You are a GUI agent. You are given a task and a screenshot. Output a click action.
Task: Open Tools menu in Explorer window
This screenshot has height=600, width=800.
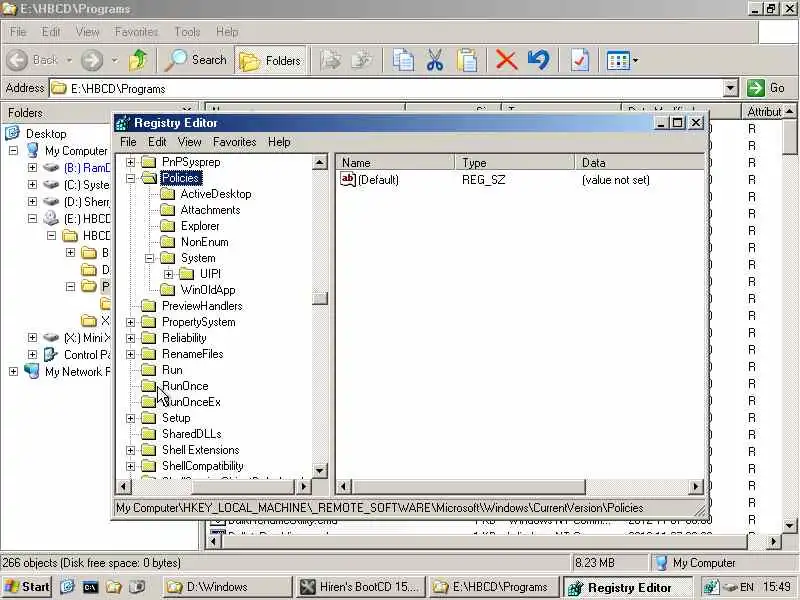coord(187,32)
